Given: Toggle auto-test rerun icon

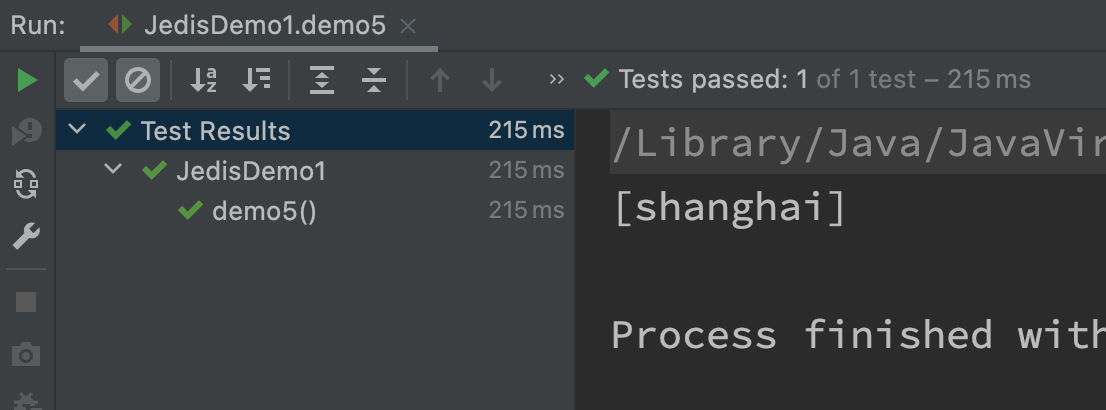Looking at the screenshot, I should (x=27, y=184).
